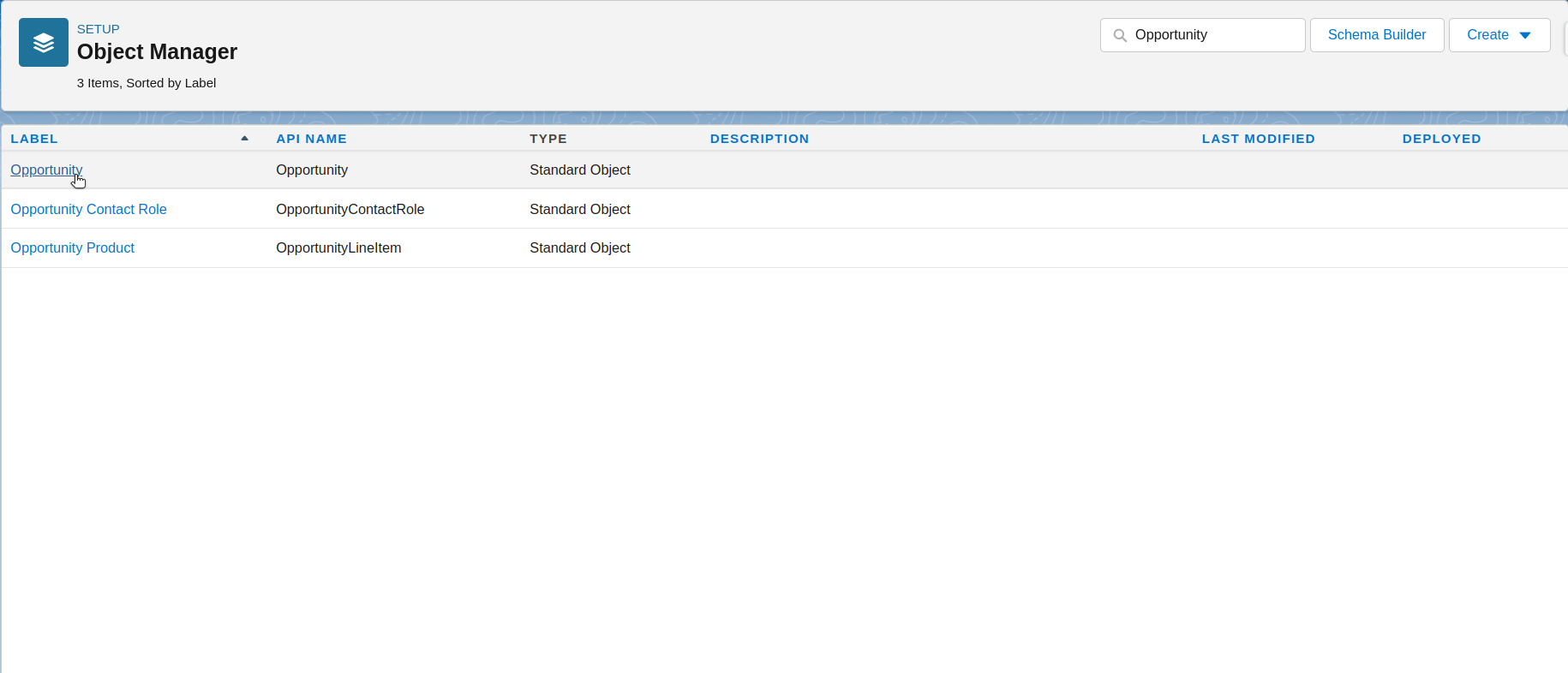Click the LABEL sort ascending arrow

pos(244,138)
